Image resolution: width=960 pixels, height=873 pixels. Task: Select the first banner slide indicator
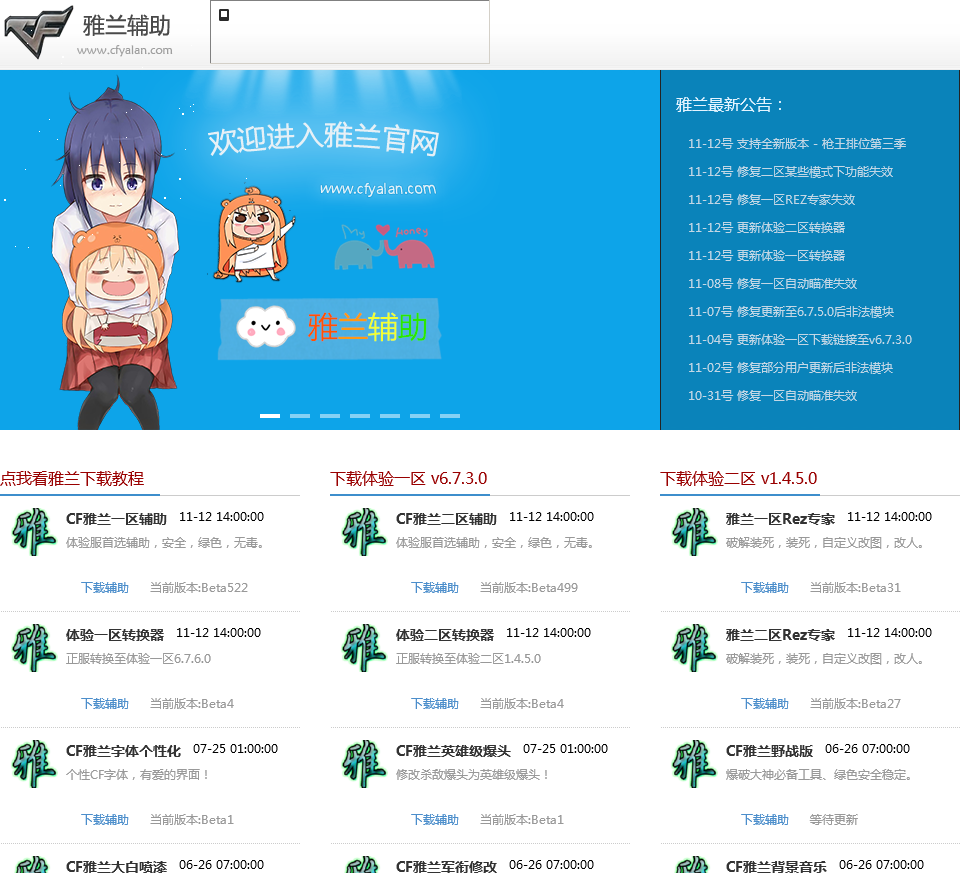(270, 416)
